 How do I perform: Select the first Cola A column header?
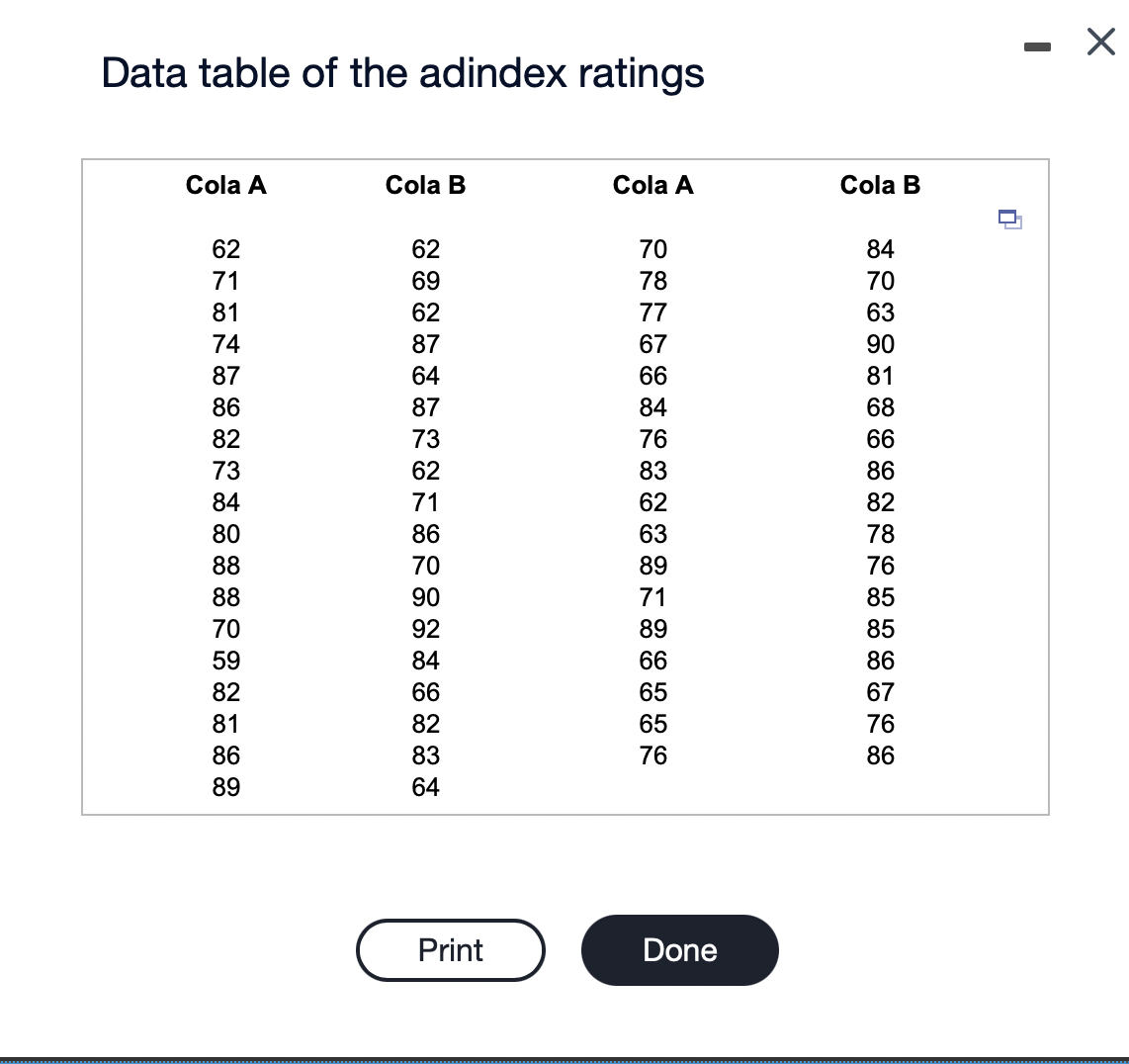pos(225,185)
